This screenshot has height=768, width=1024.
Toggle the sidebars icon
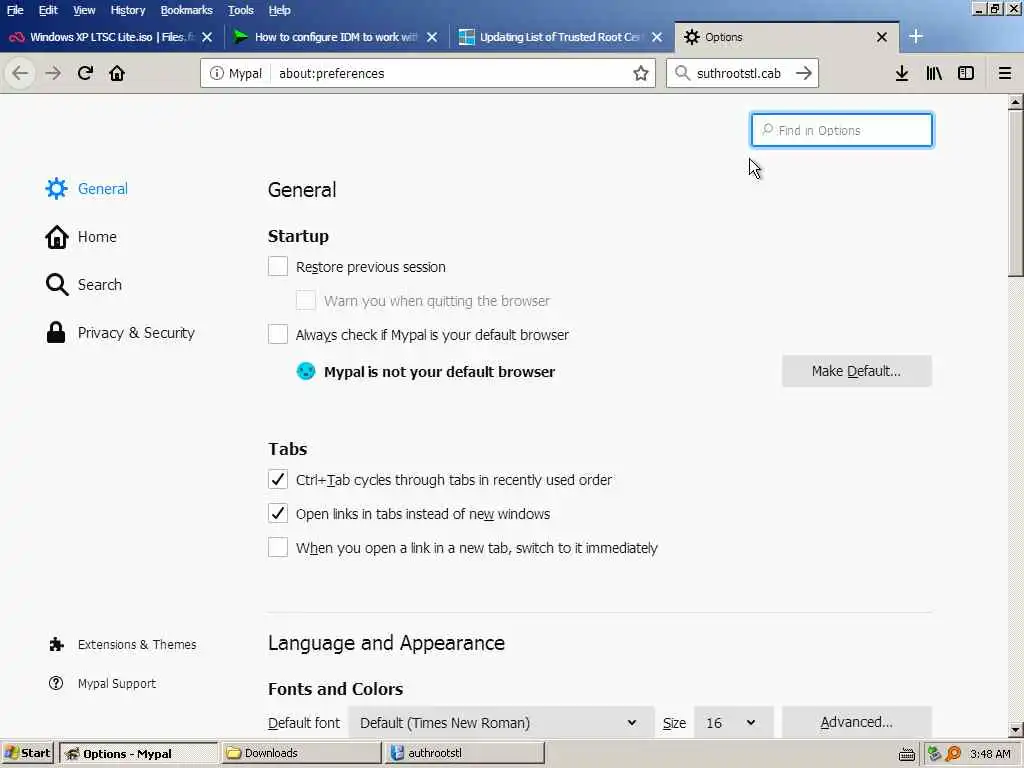coord(966,73)
